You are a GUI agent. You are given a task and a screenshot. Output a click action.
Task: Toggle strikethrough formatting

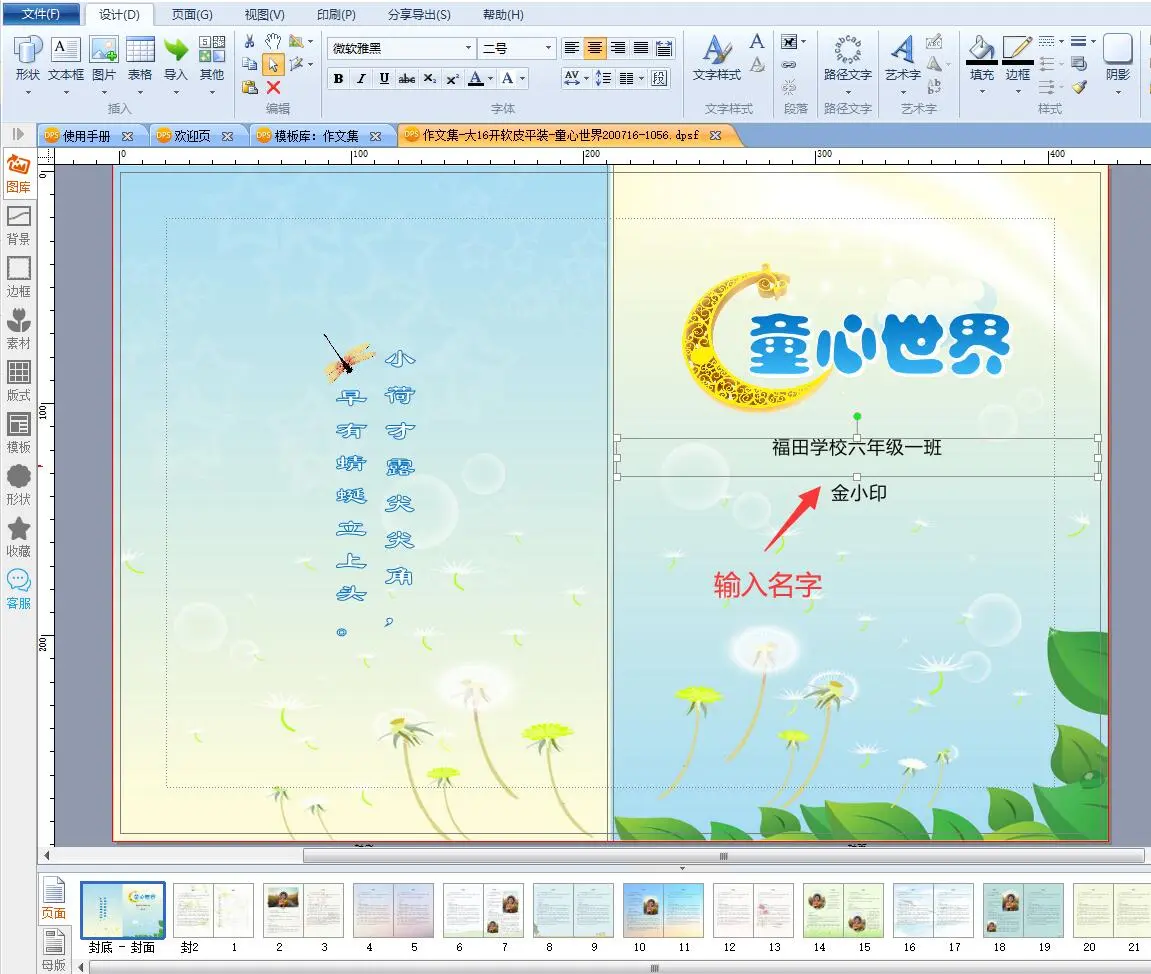click(407, 79)
